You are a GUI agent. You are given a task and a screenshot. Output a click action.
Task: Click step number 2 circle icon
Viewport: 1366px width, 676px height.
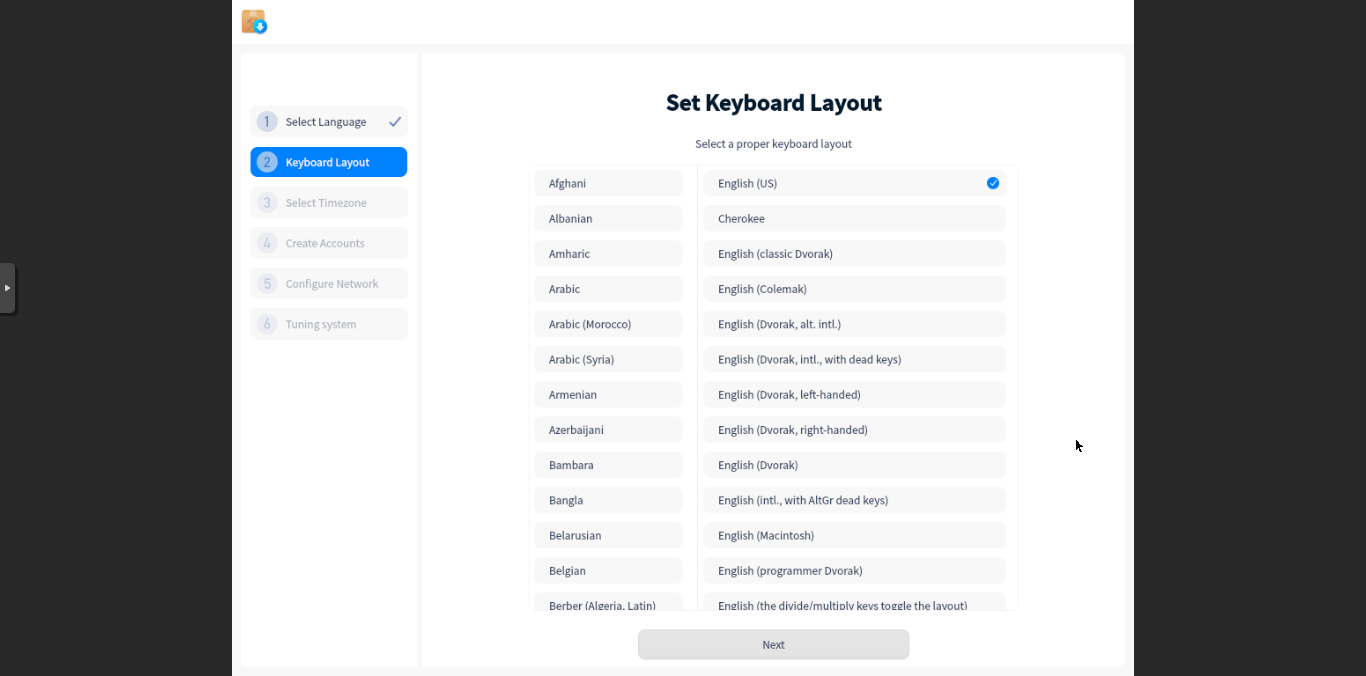click(x=267, y=162)
